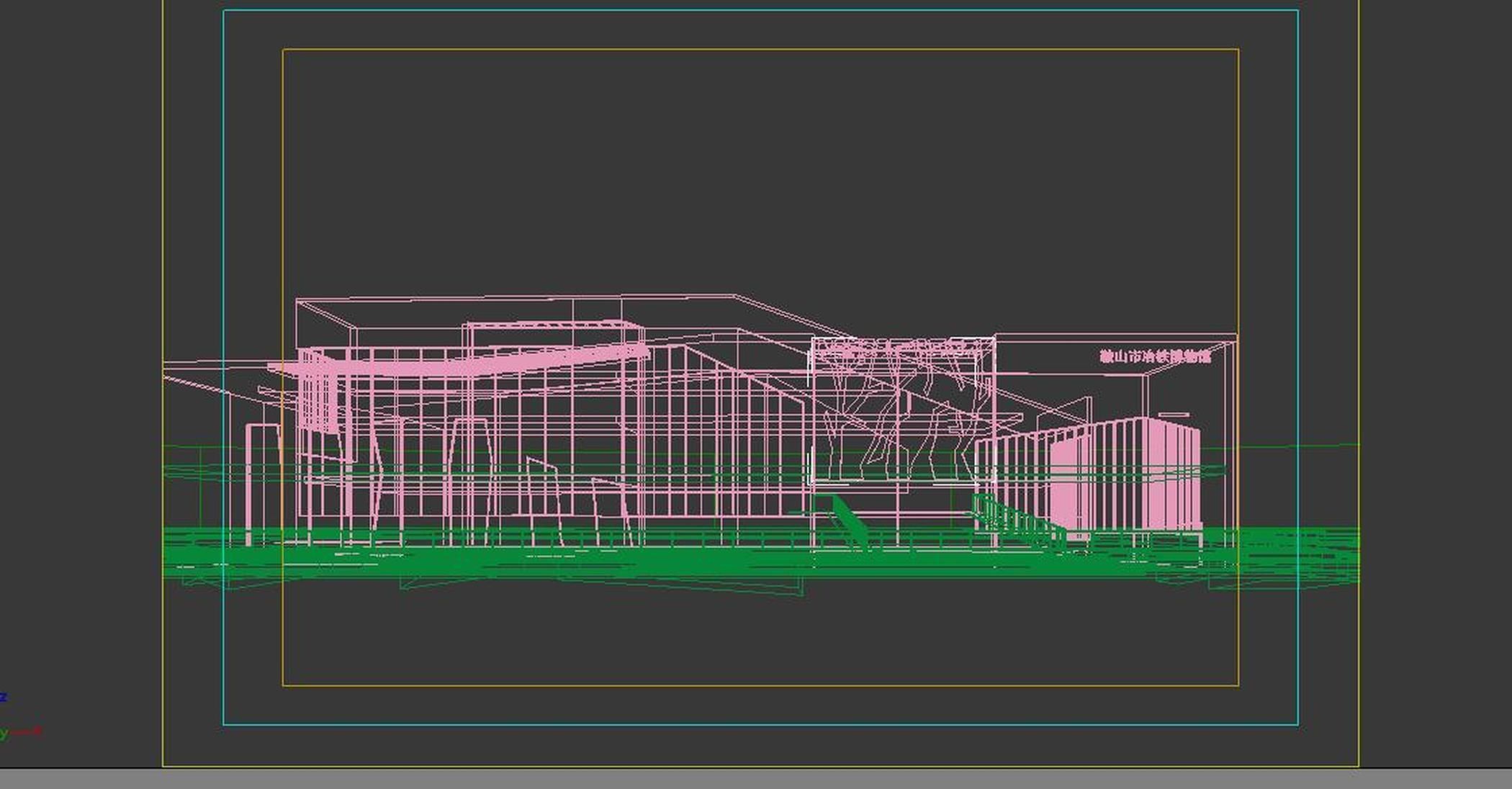
Task: Click the white-outlined mural panel with figures
Action: pyautogui.click(x=903, y=410)
